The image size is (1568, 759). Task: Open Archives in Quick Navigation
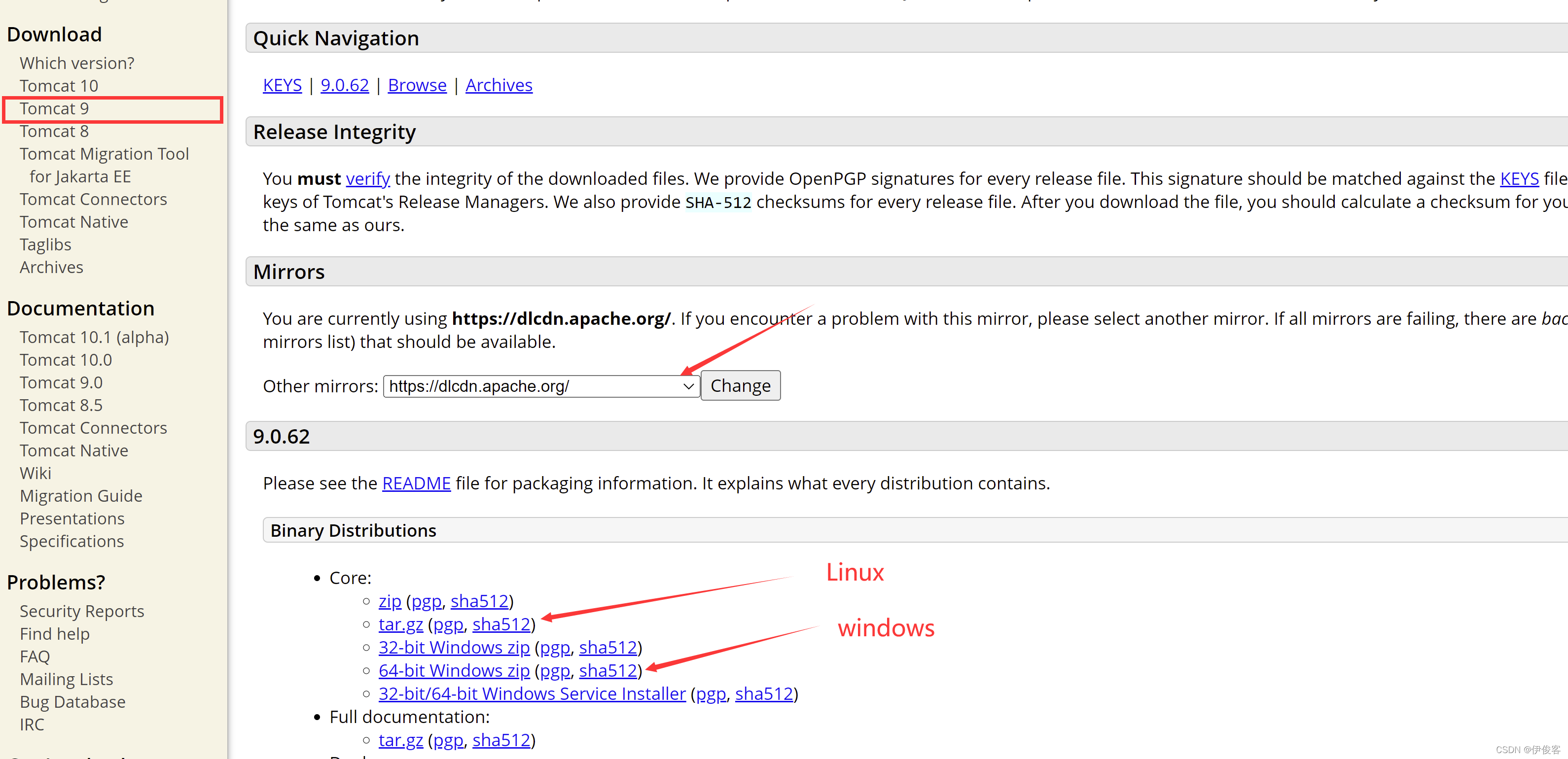click(x=499, y=85)
